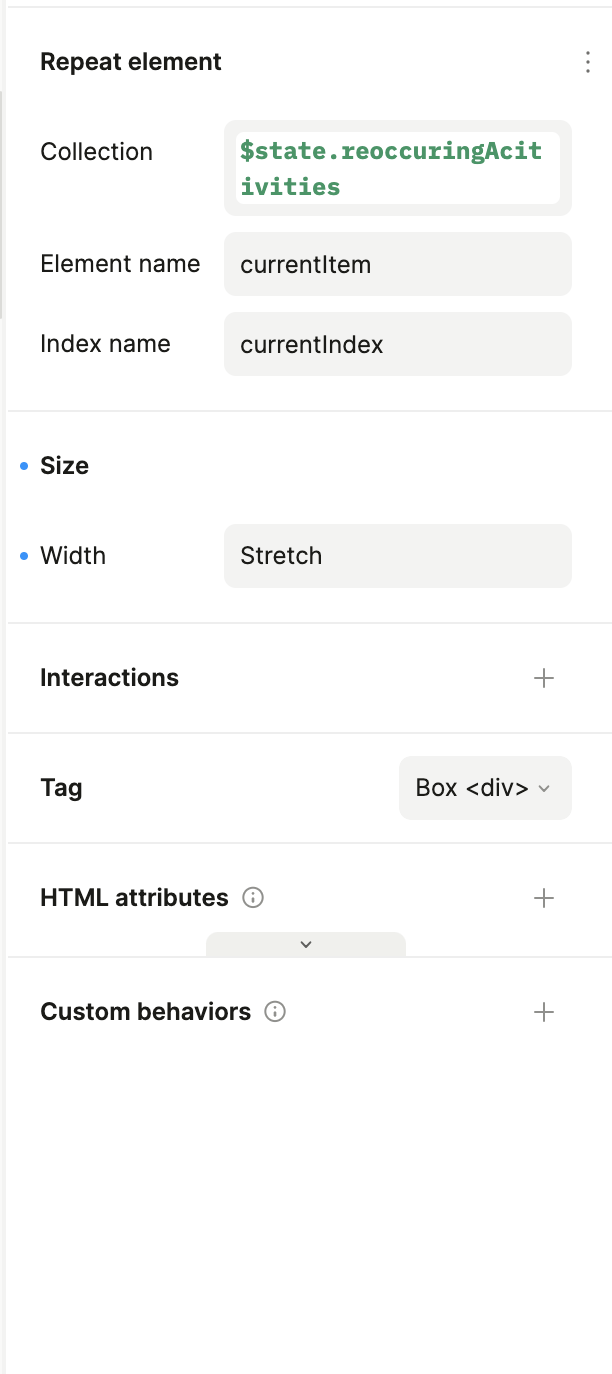The height and width of the screenshot is (1374, 612).
Task: Click the Interactions section heading
Action: click(109, 678)
